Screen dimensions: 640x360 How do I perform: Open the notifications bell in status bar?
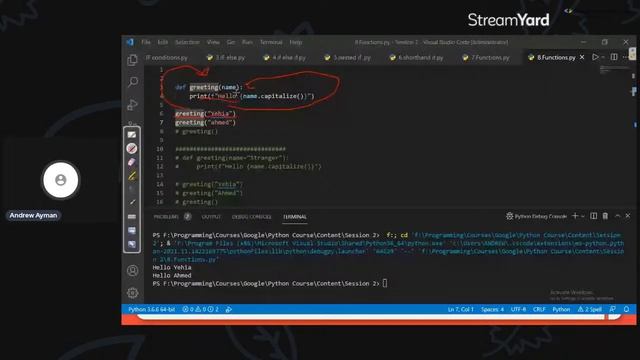coord(627,309)
